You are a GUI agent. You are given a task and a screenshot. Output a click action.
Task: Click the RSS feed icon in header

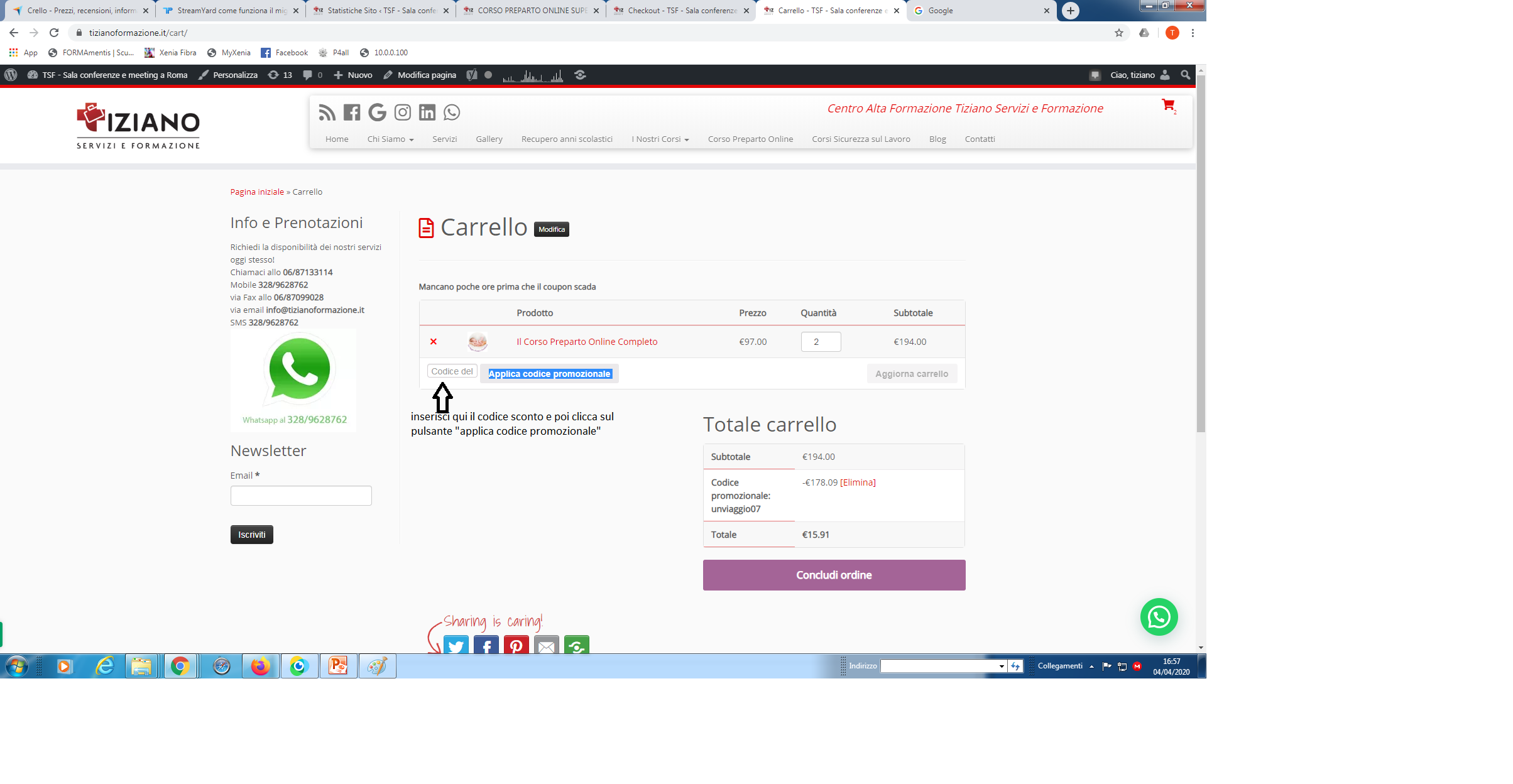pos(327,112)
